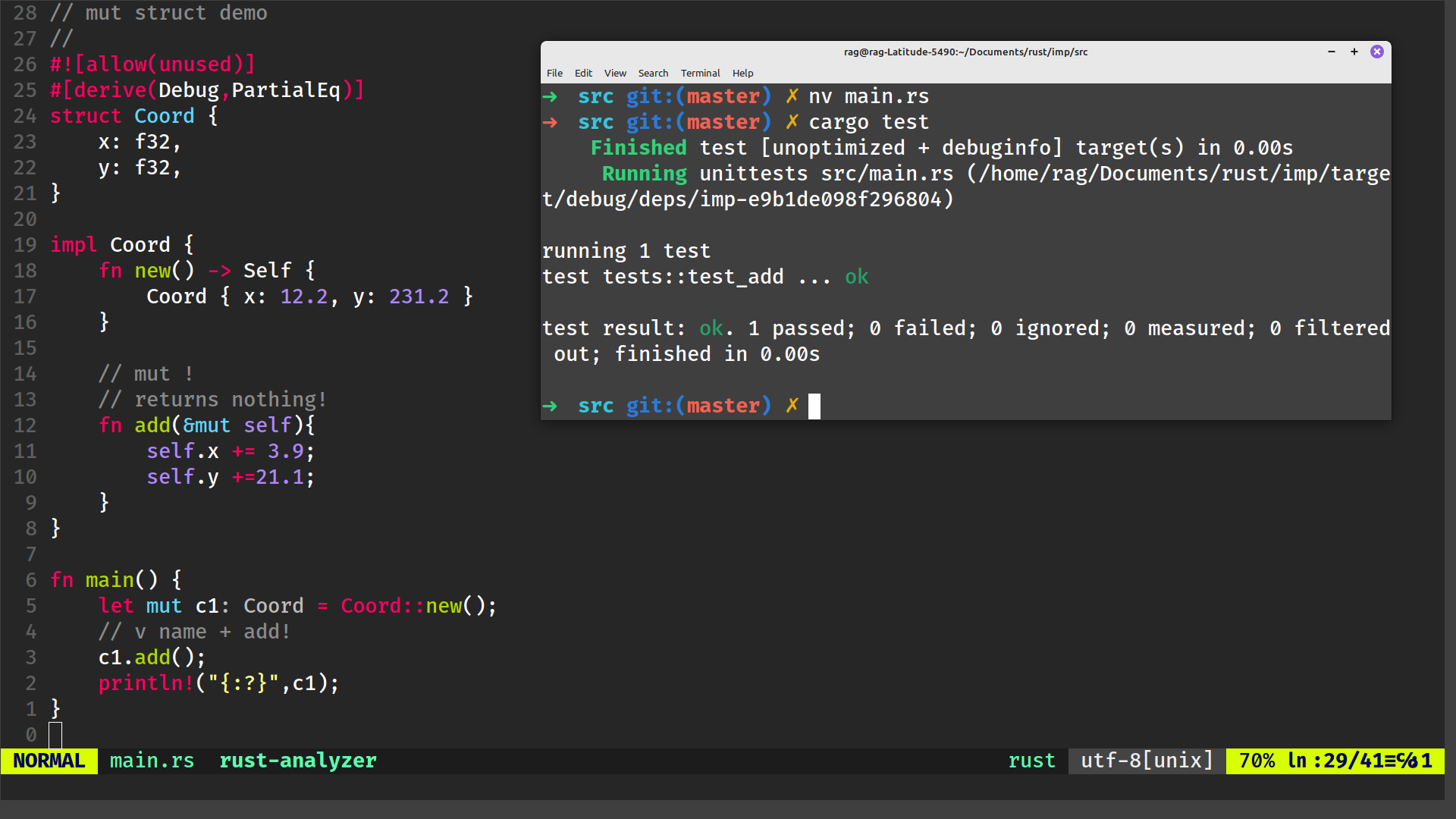Open the File menu in the terminal

(554, 73)
